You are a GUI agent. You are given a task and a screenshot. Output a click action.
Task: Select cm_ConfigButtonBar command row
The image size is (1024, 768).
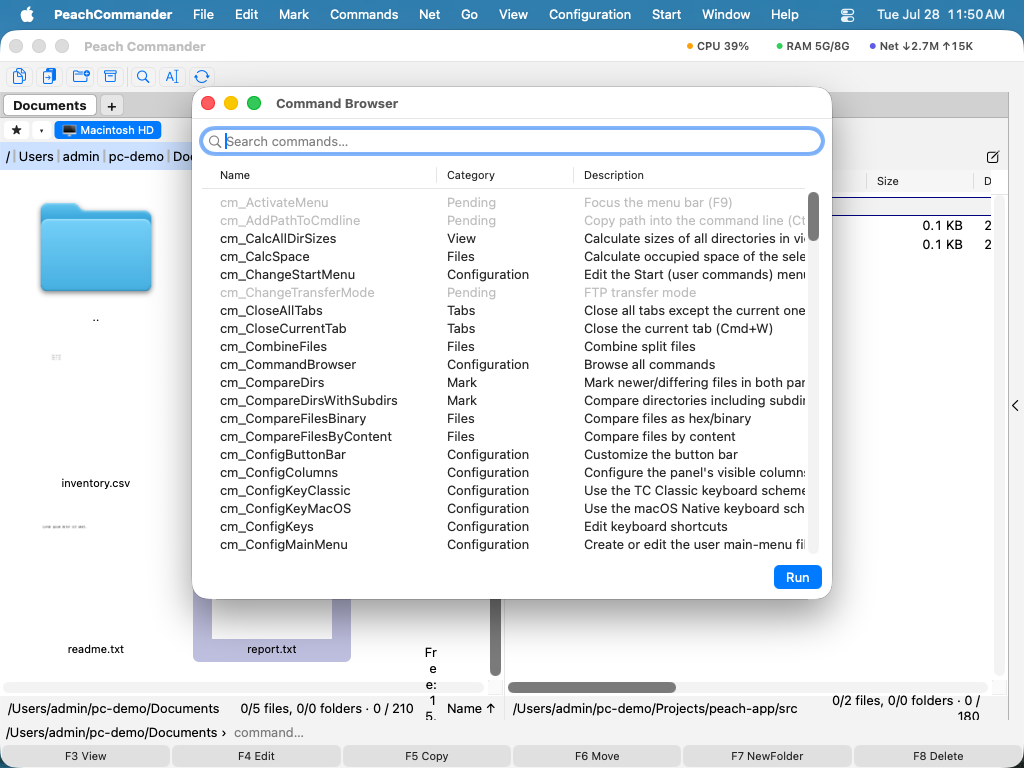point(504,454)
